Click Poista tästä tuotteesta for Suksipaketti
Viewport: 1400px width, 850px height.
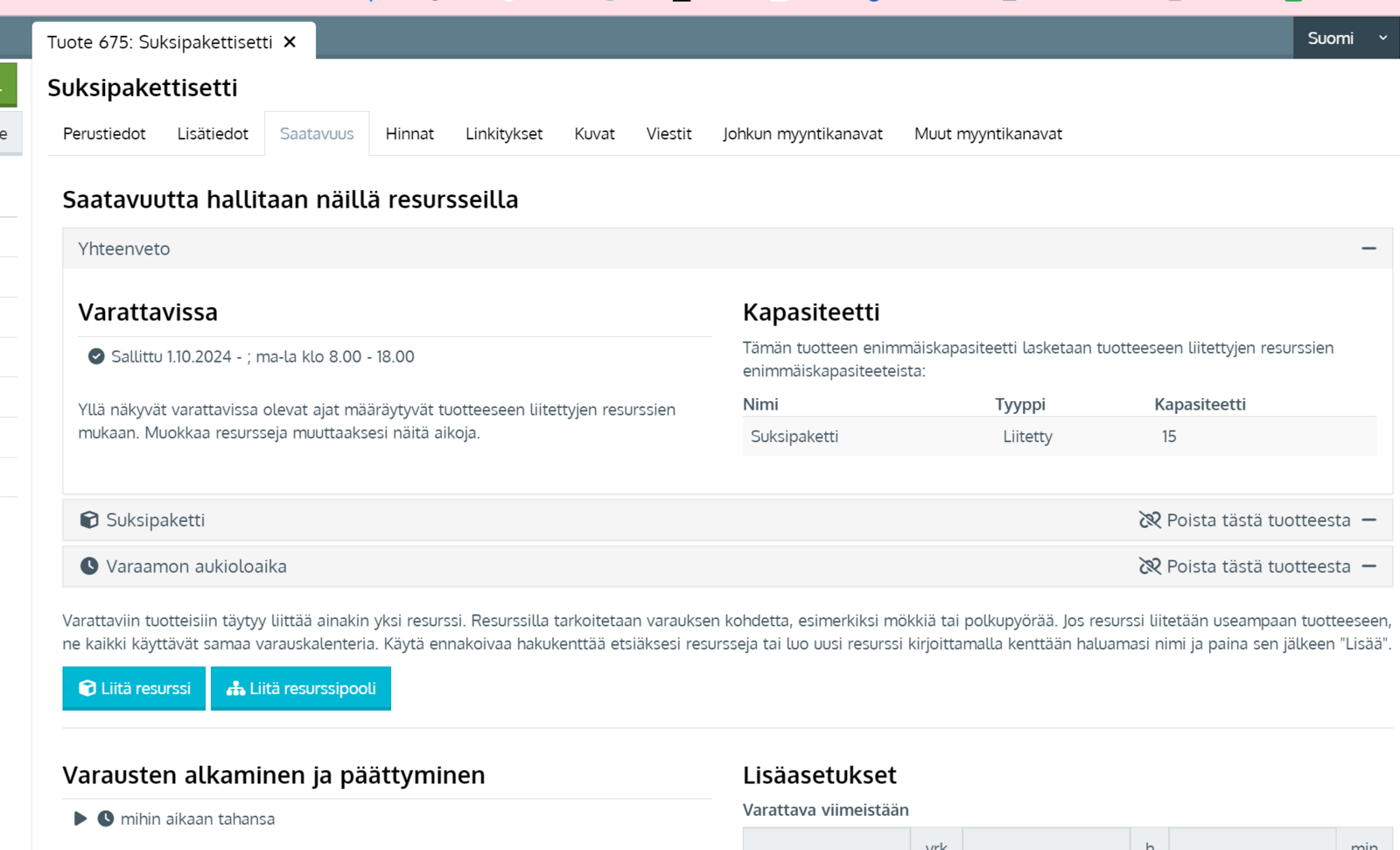coord(1257,520)
